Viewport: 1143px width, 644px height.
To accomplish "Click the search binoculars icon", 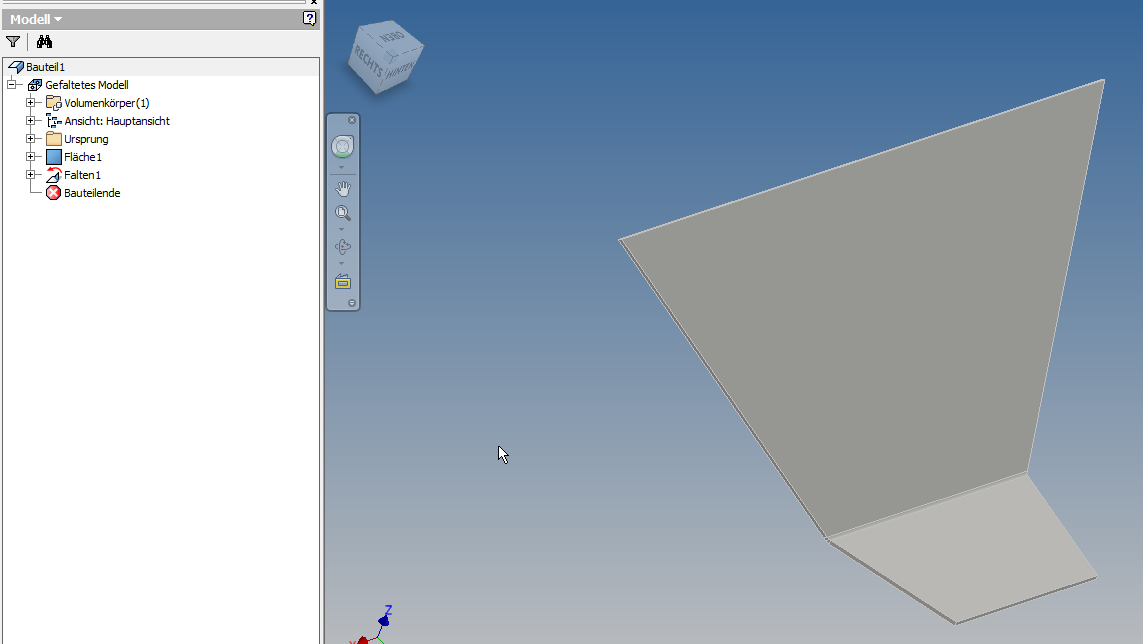I will [x=44, y=41].
